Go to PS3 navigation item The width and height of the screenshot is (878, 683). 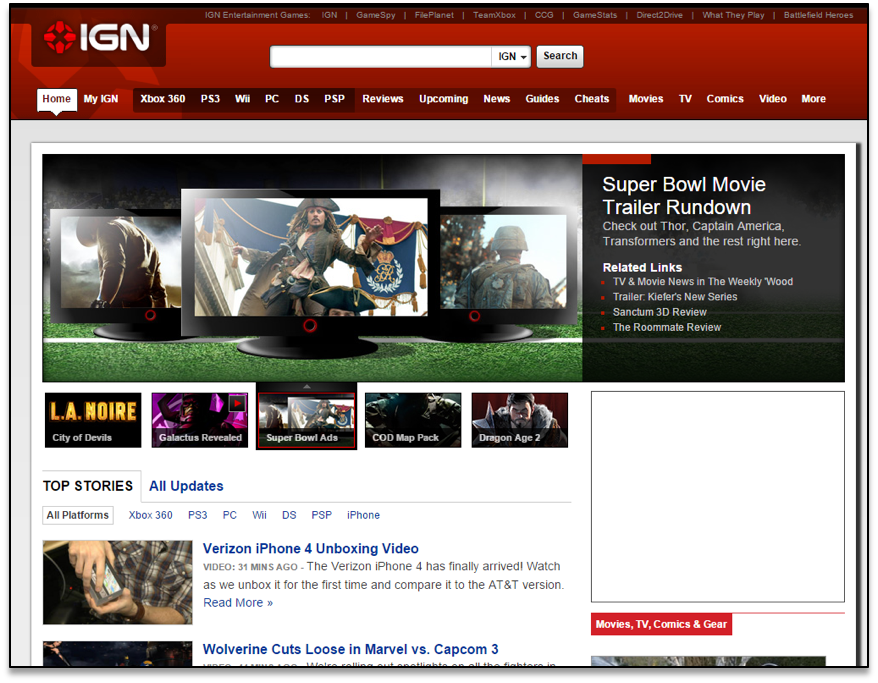210,99
